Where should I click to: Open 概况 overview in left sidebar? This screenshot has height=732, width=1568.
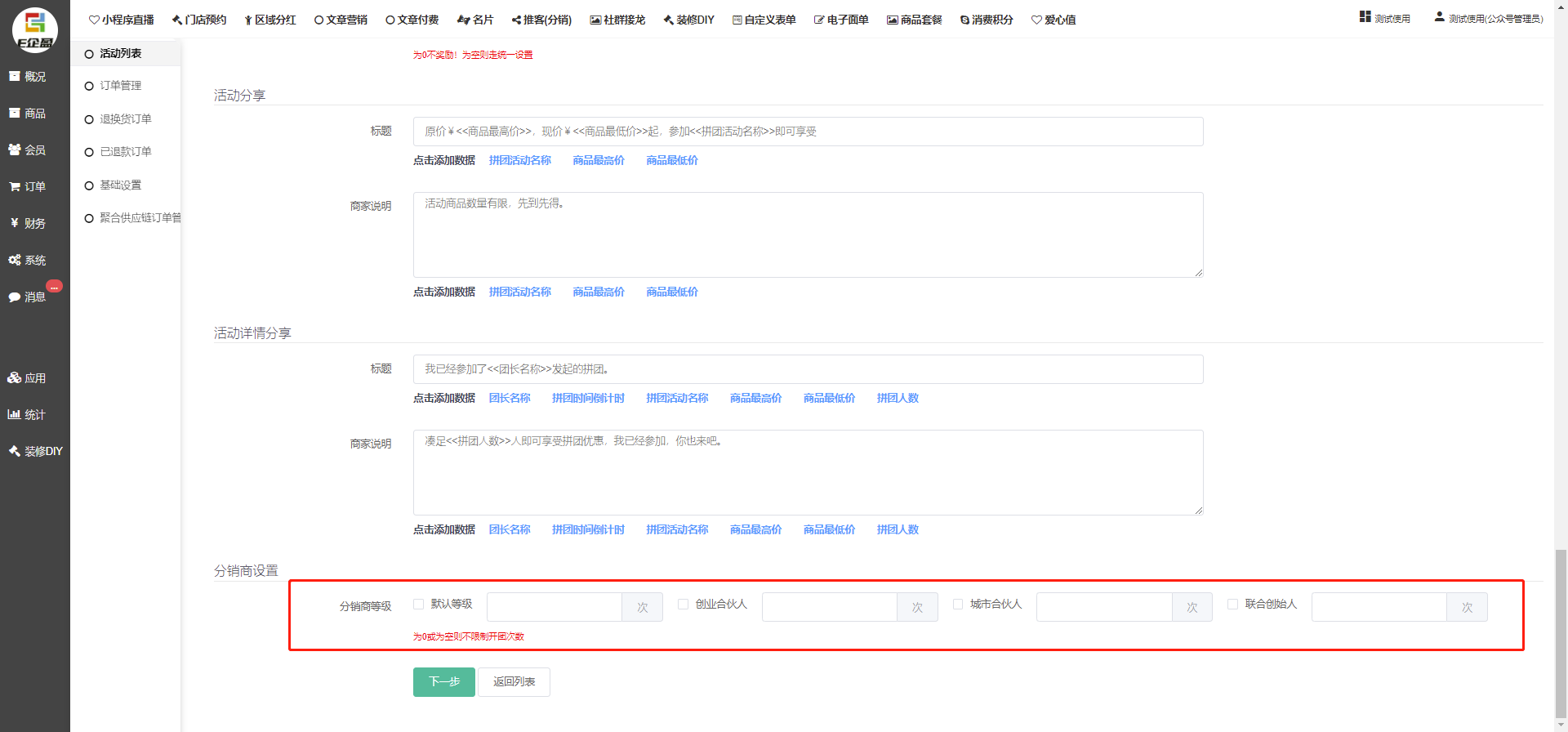pos(27,77)
